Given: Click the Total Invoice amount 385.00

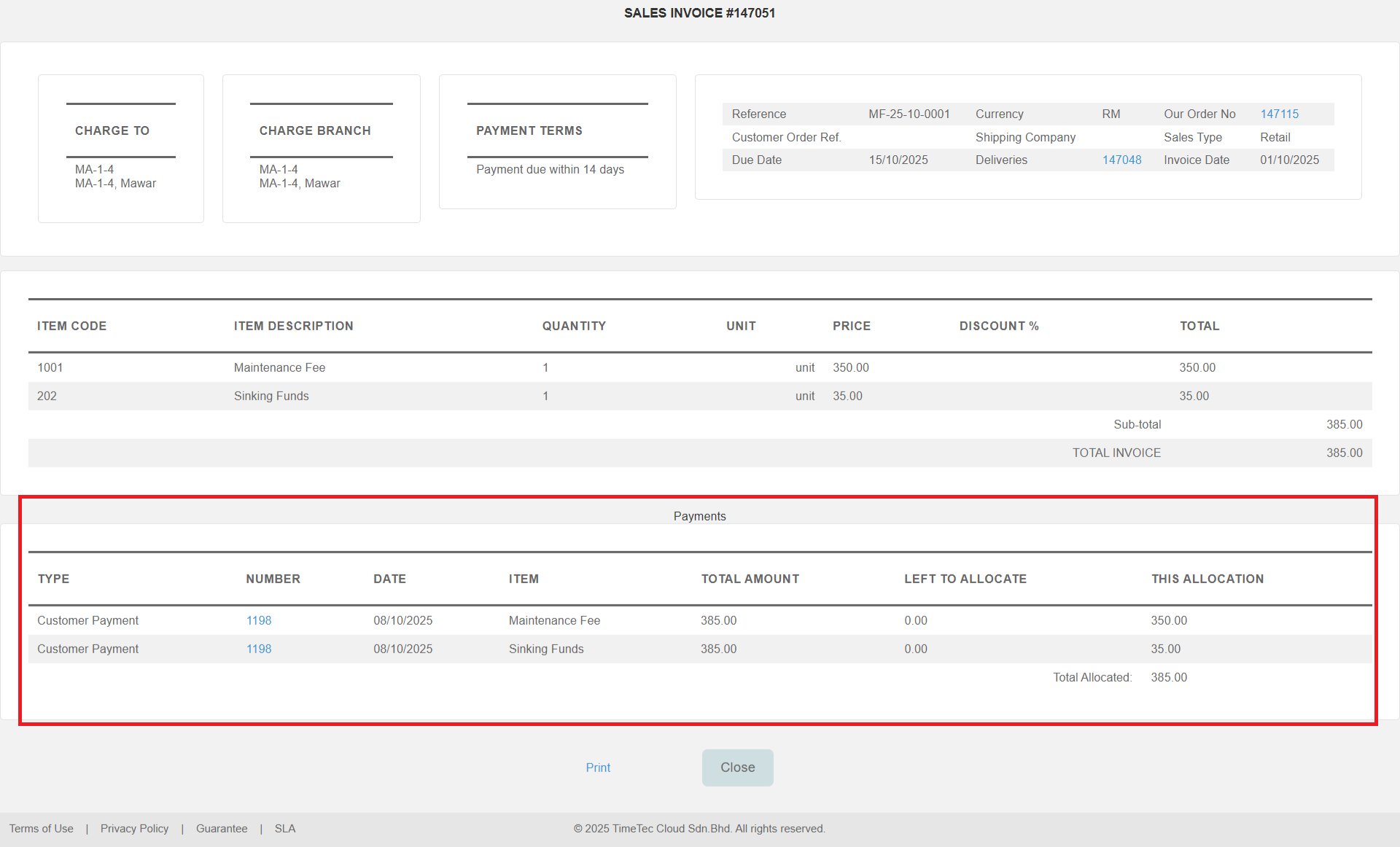Looking at the screenshot, I should 1344,453.
